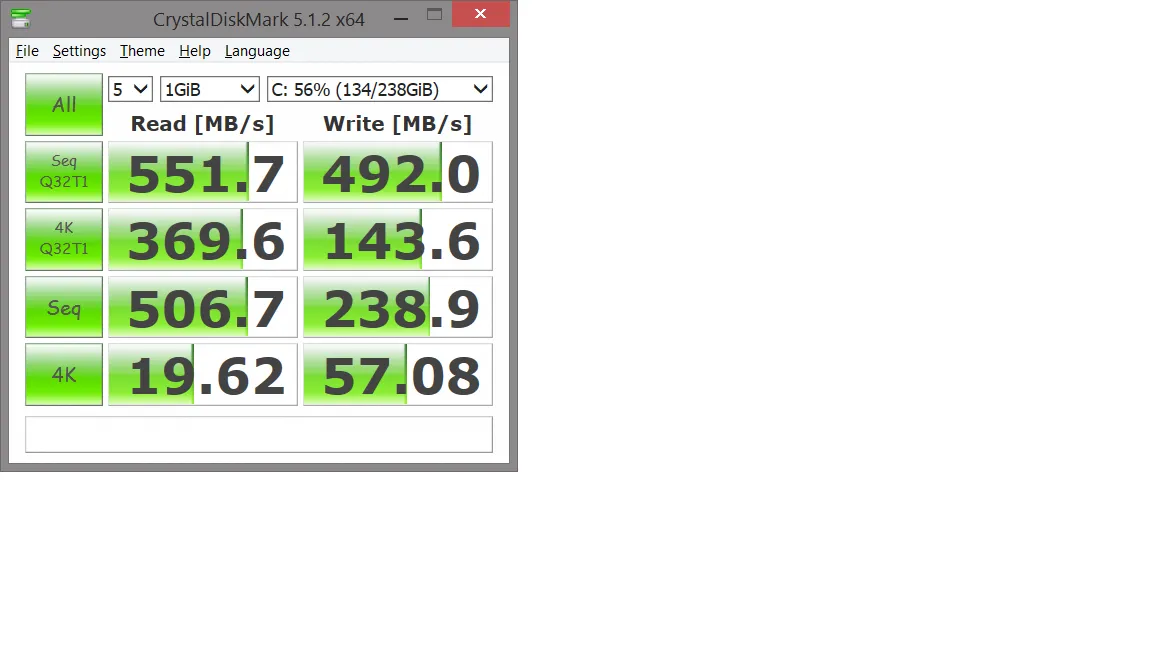Start the Seq Q32T1 test
Image resolution: width=1152 pixels, height=648 pixels.
tap(64, 172)
